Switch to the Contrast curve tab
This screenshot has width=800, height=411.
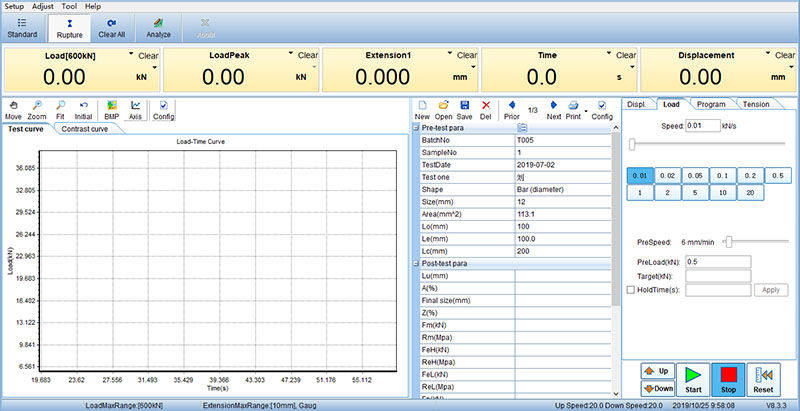point(85,128)
